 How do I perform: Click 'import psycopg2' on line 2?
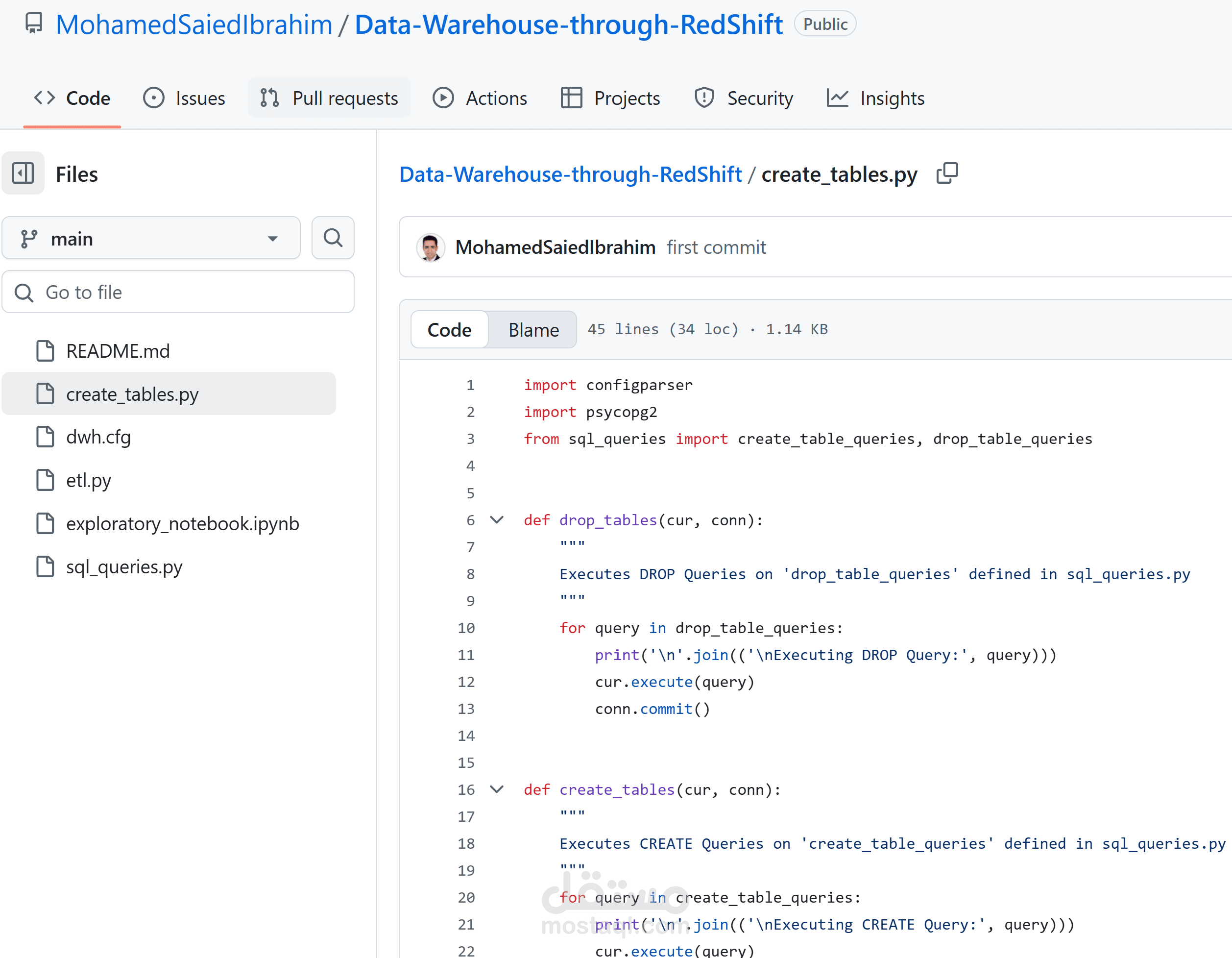pos(590,413)
